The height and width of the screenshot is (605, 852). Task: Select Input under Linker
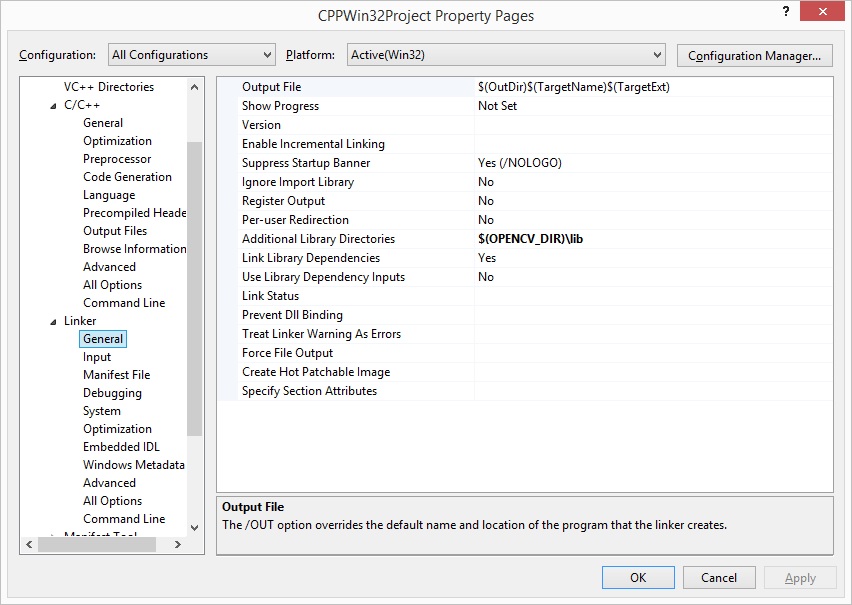coord(97,356)
